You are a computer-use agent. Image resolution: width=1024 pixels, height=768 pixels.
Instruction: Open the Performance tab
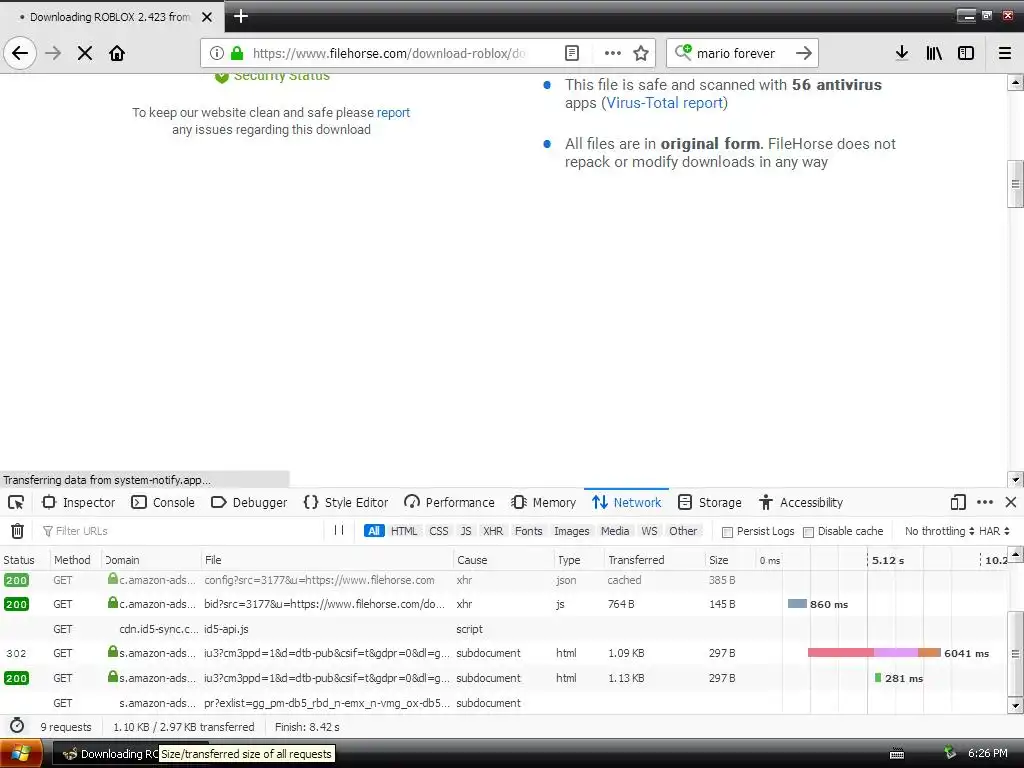click(449, 502)
